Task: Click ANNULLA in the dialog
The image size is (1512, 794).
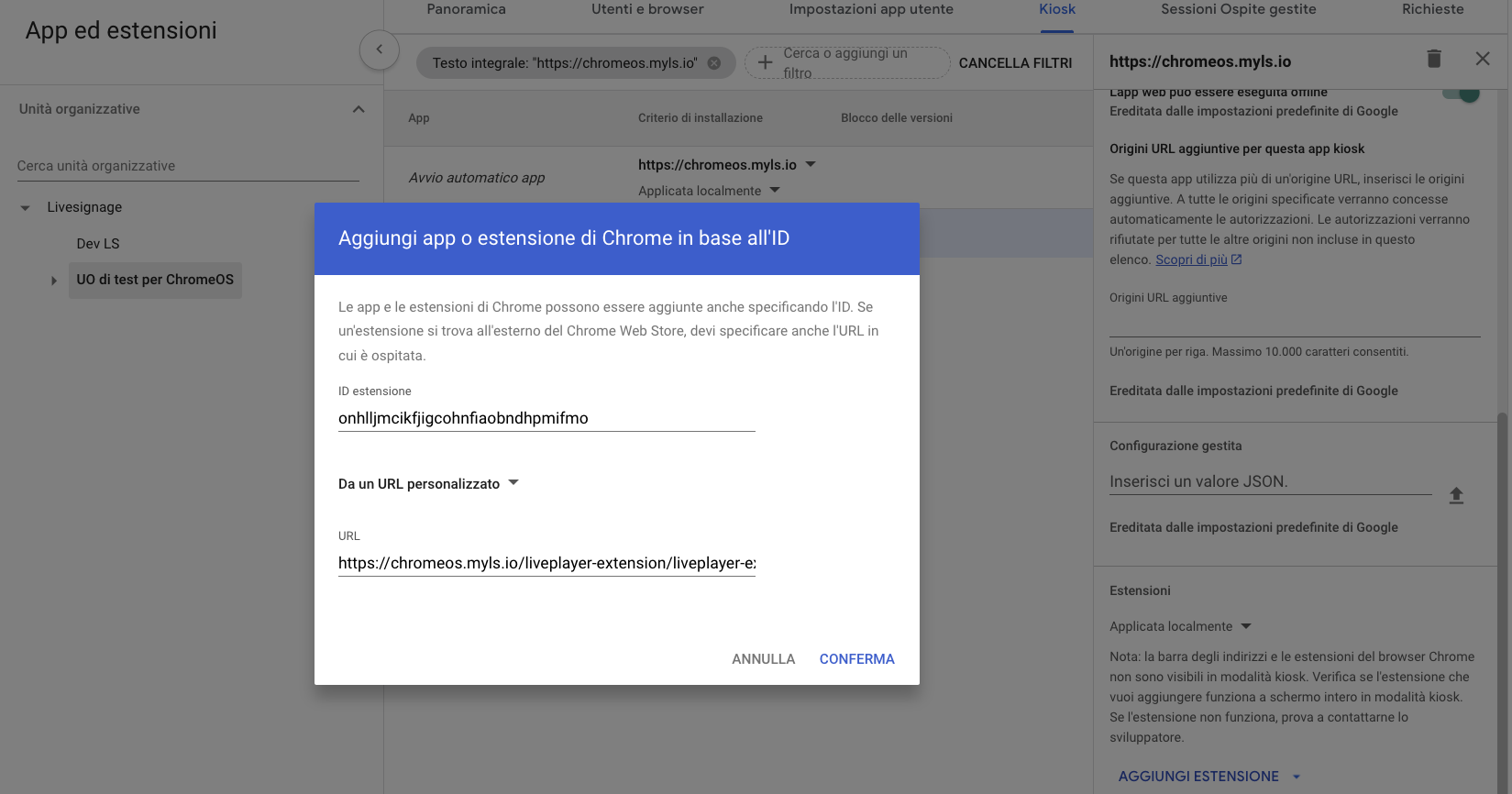Action: coord(763,659)
